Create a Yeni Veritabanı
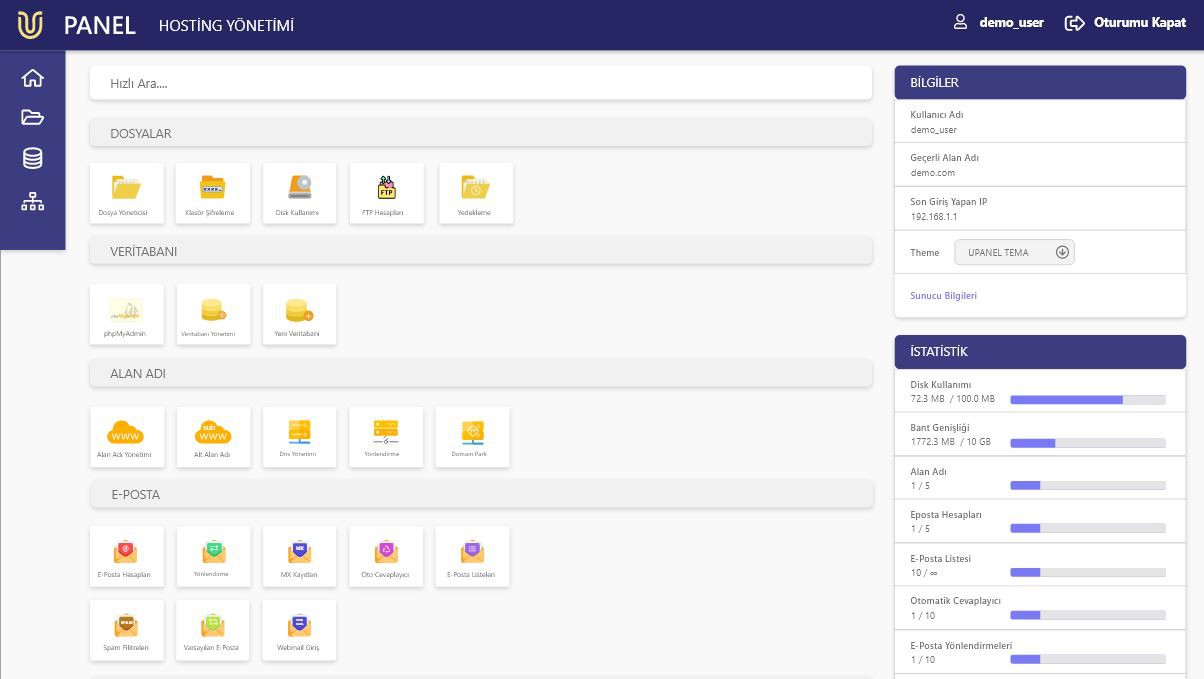 tap(299, 313)
